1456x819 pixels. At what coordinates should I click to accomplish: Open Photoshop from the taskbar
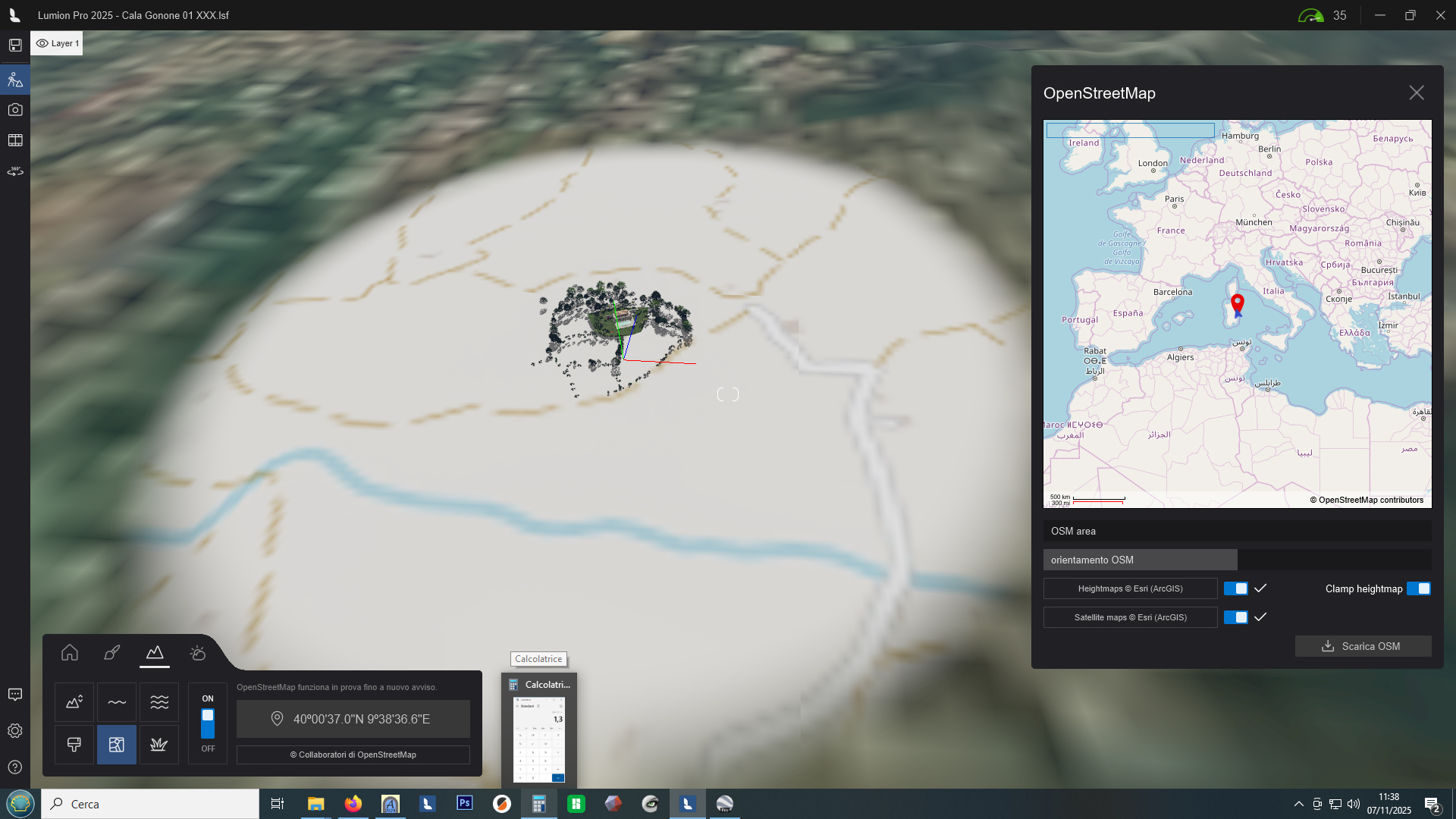465,803
